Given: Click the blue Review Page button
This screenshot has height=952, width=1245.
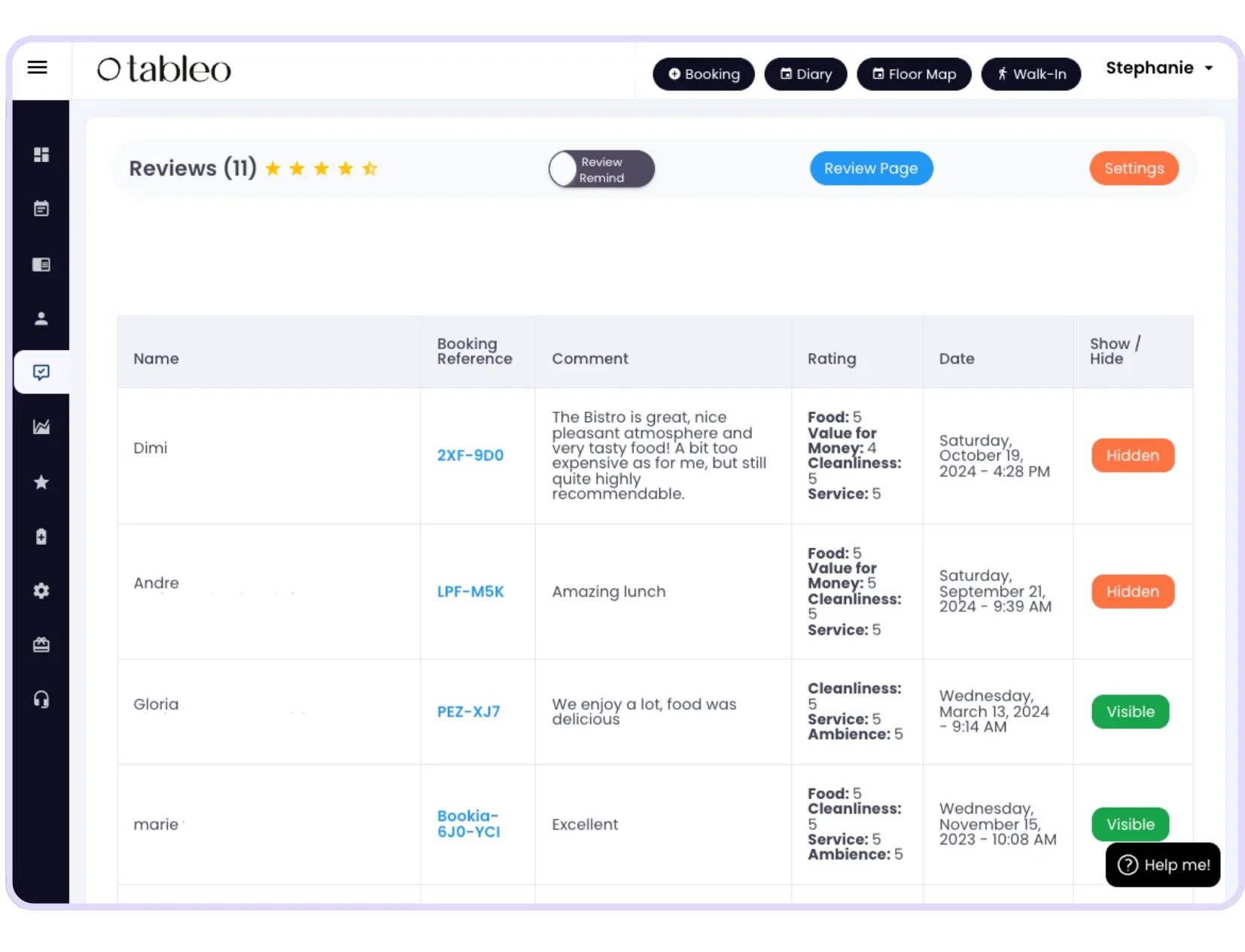Looking at the screenshot, I should [871, 169].
